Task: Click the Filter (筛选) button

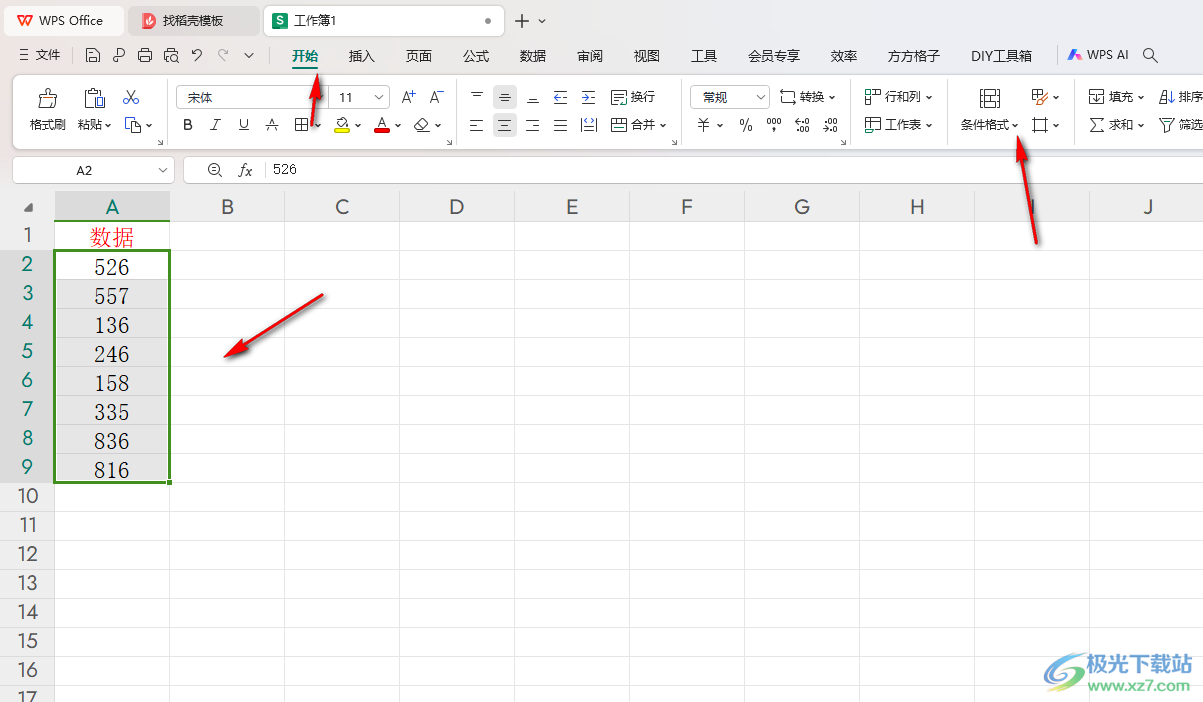Action: (x=1180, y=125)
